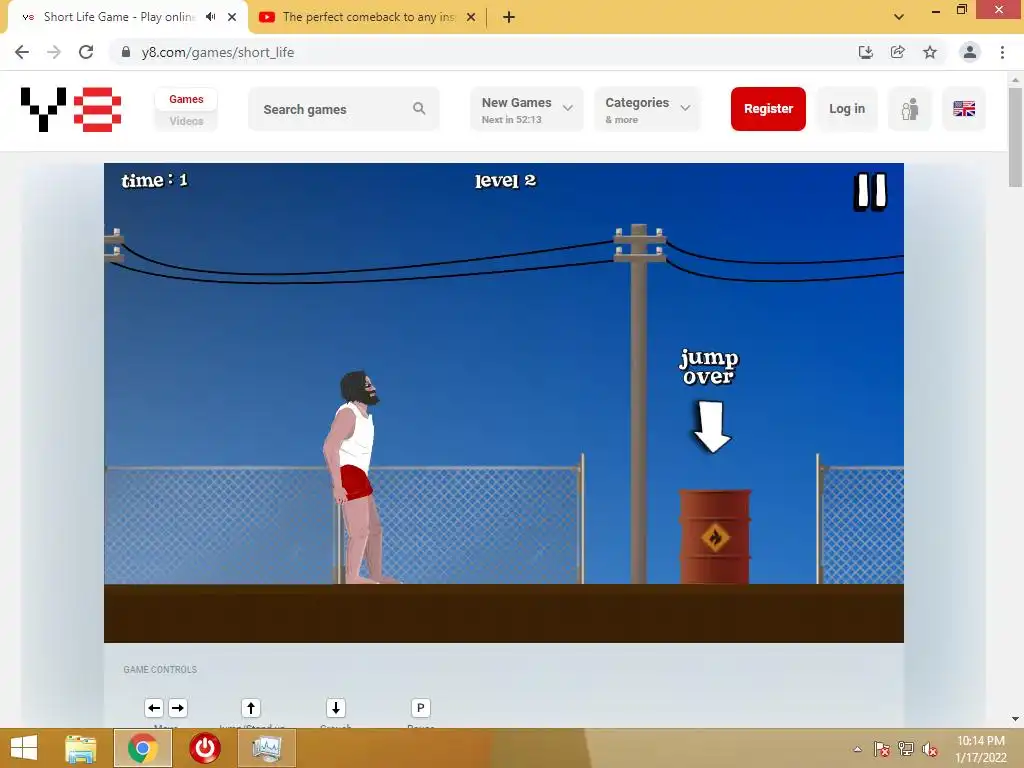Mute the Short Life Game tab audio icon
This screenshot has height=768, width=1024.
point(210,17)
